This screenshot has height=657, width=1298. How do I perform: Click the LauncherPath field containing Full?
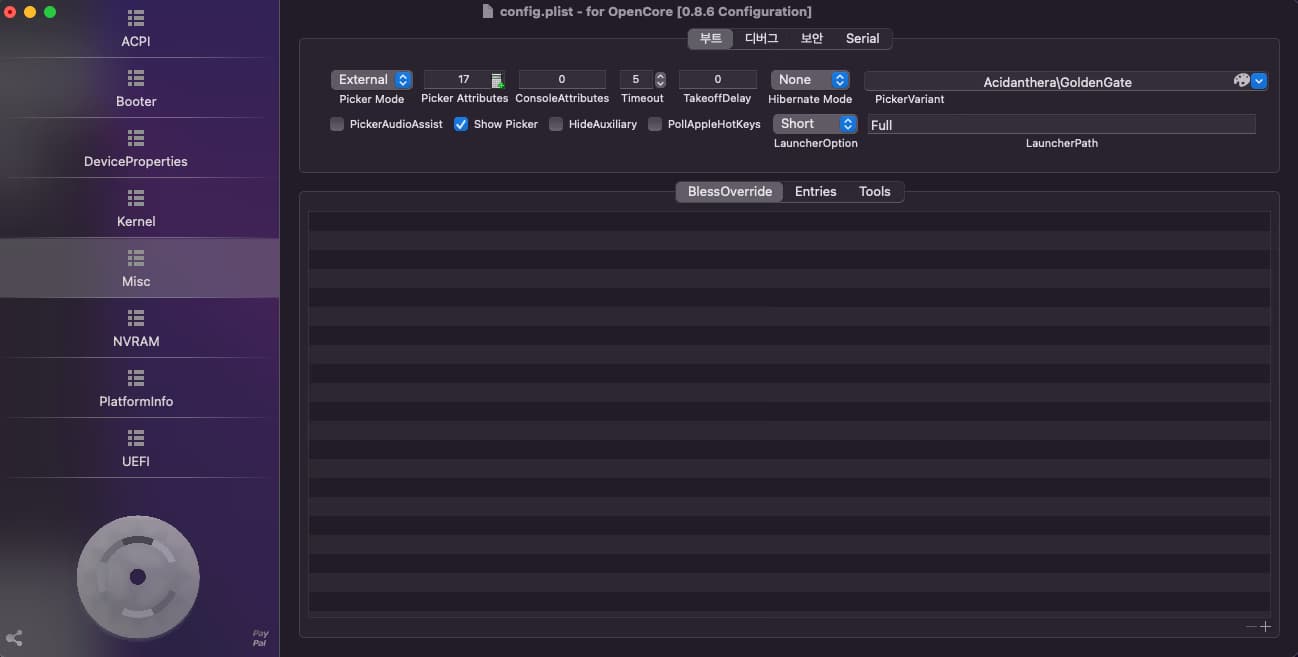coord(1060,125)
